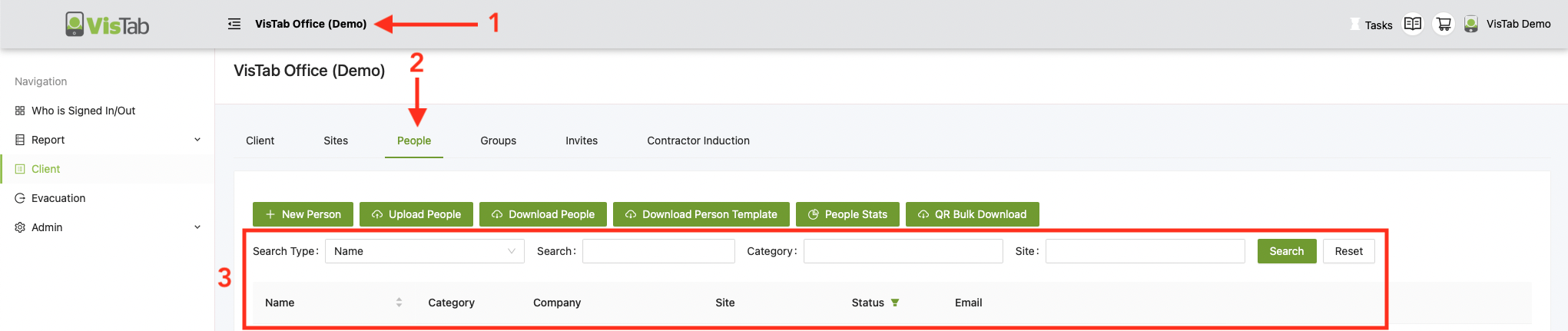Sort the Name column using sort arrows
This screenshot has width=1568, height=331.
(399, 303)
